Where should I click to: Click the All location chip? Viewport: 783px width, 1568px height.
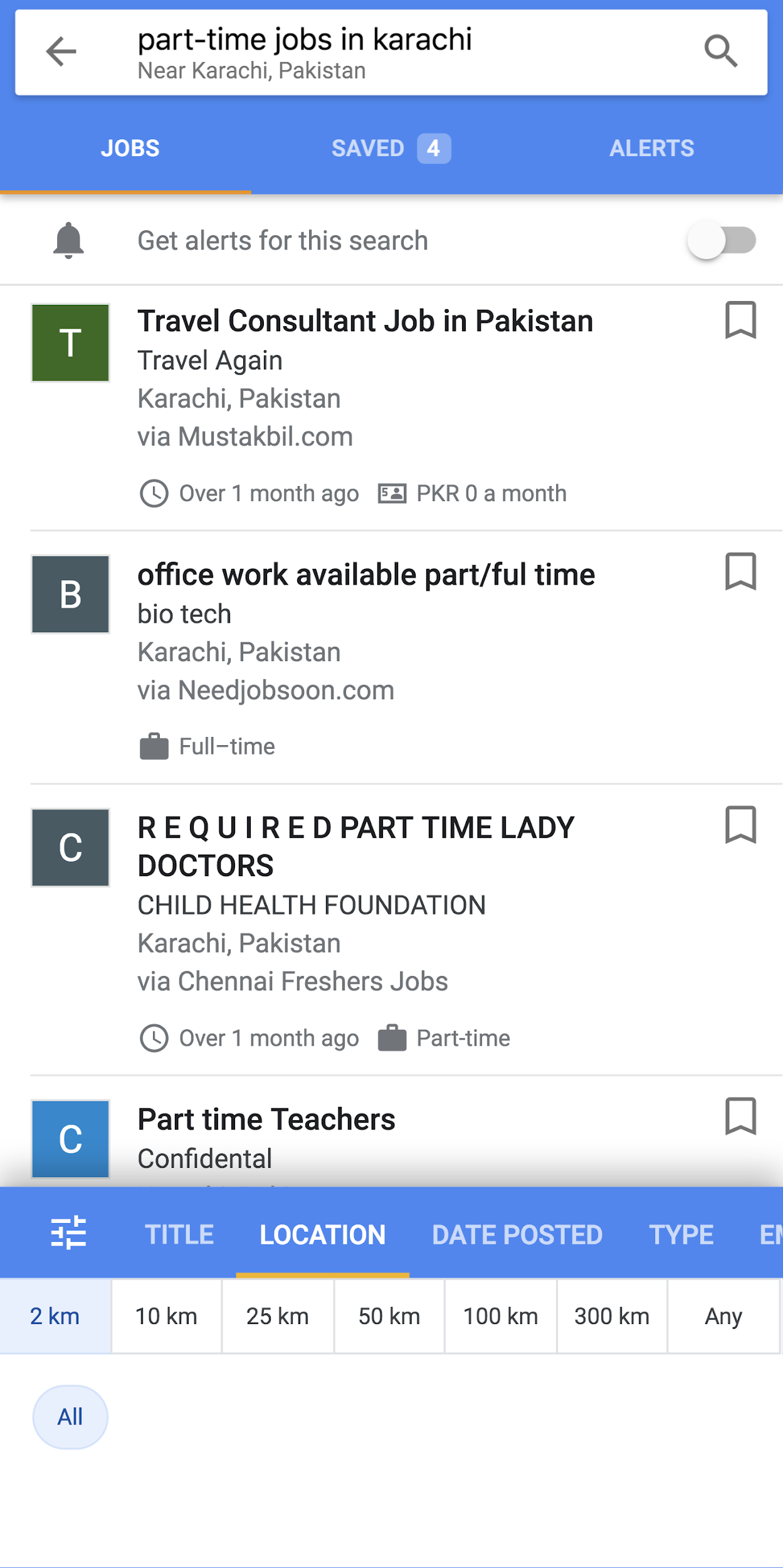[70, 1417]
